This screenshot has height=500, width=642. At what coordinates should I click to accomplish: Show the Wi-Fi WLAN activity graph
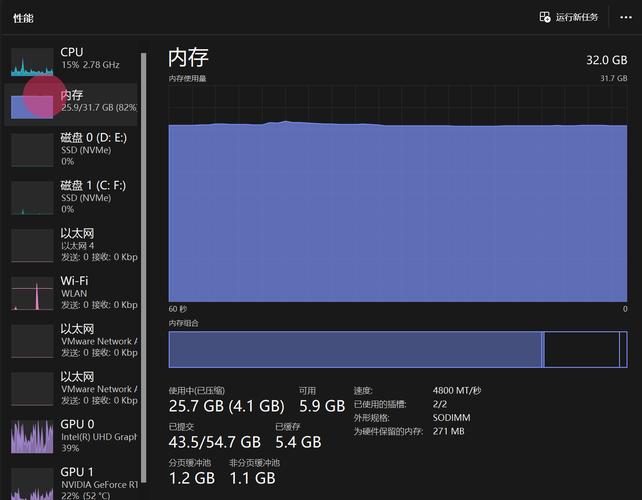point(32,293)
